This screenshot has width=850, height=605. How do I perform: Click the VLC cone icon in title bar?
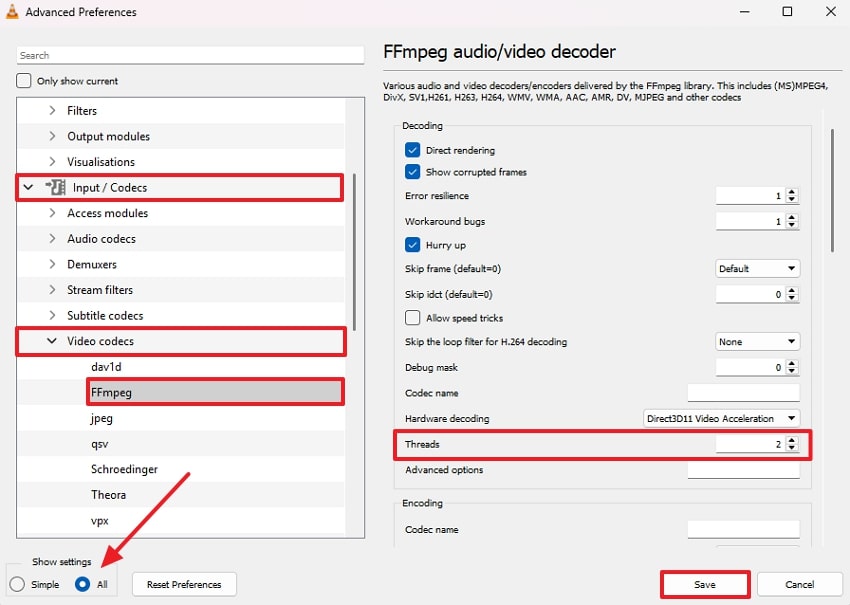tap(12, 11)
